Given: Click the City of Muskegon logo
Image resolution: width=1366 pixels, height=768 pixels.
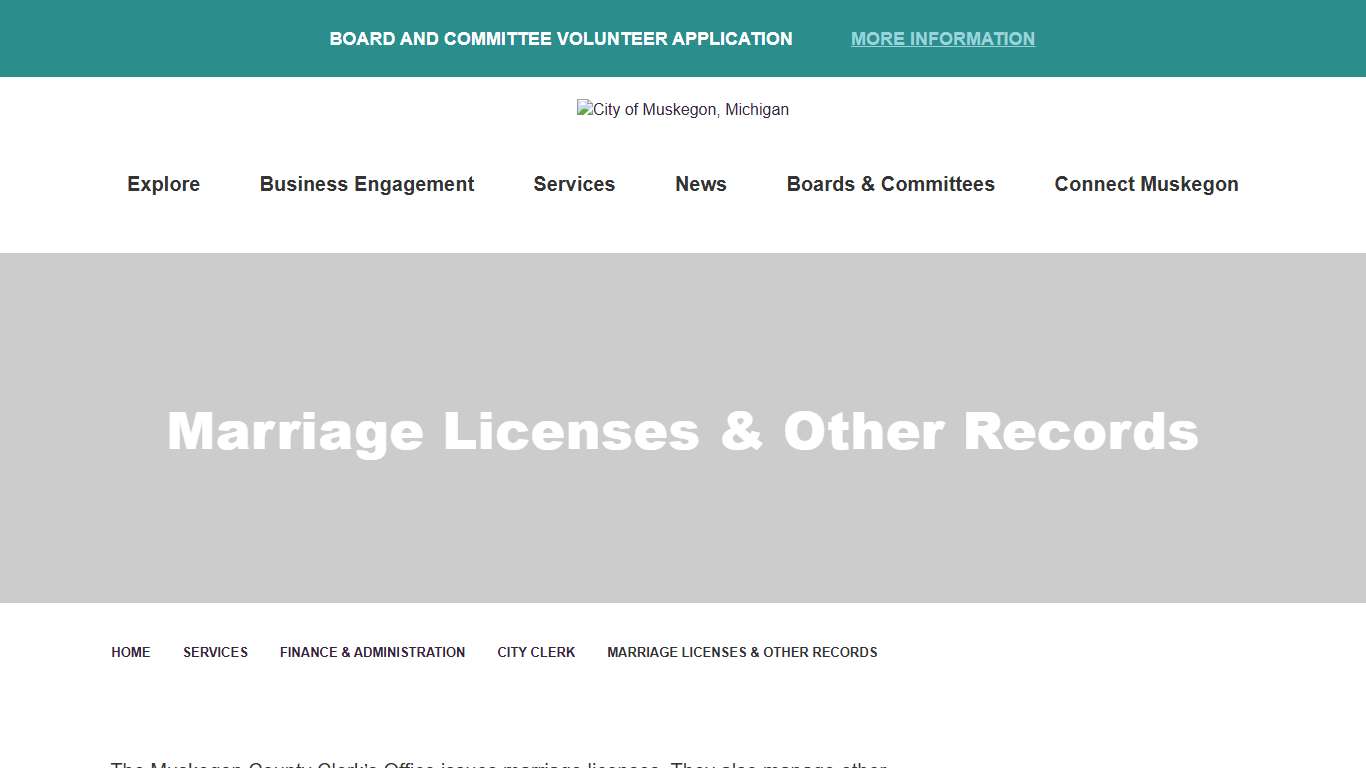Looking at the screenshot, I should (683, 109).
